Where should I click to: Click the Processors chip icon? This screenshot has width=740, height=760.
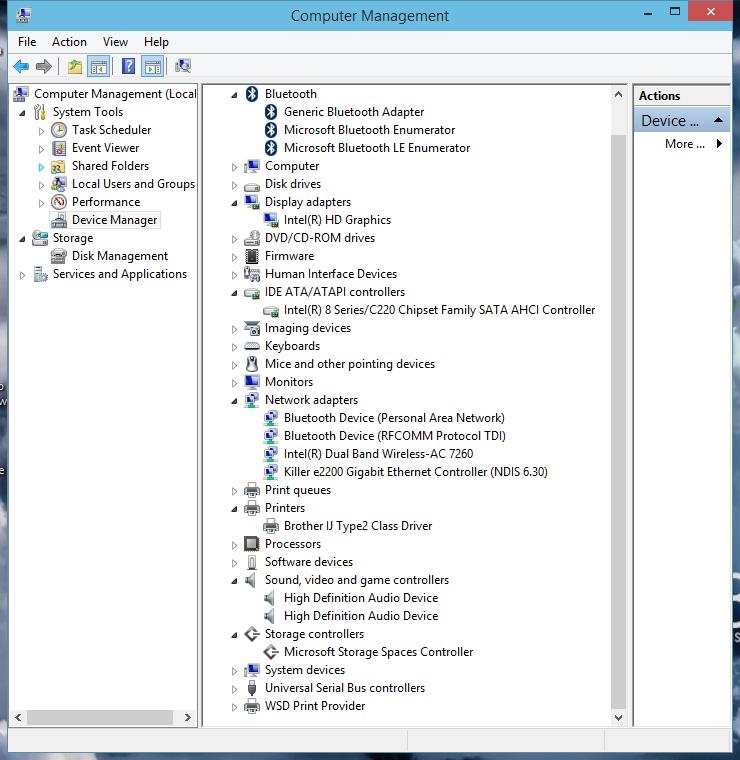pos(252,544)
